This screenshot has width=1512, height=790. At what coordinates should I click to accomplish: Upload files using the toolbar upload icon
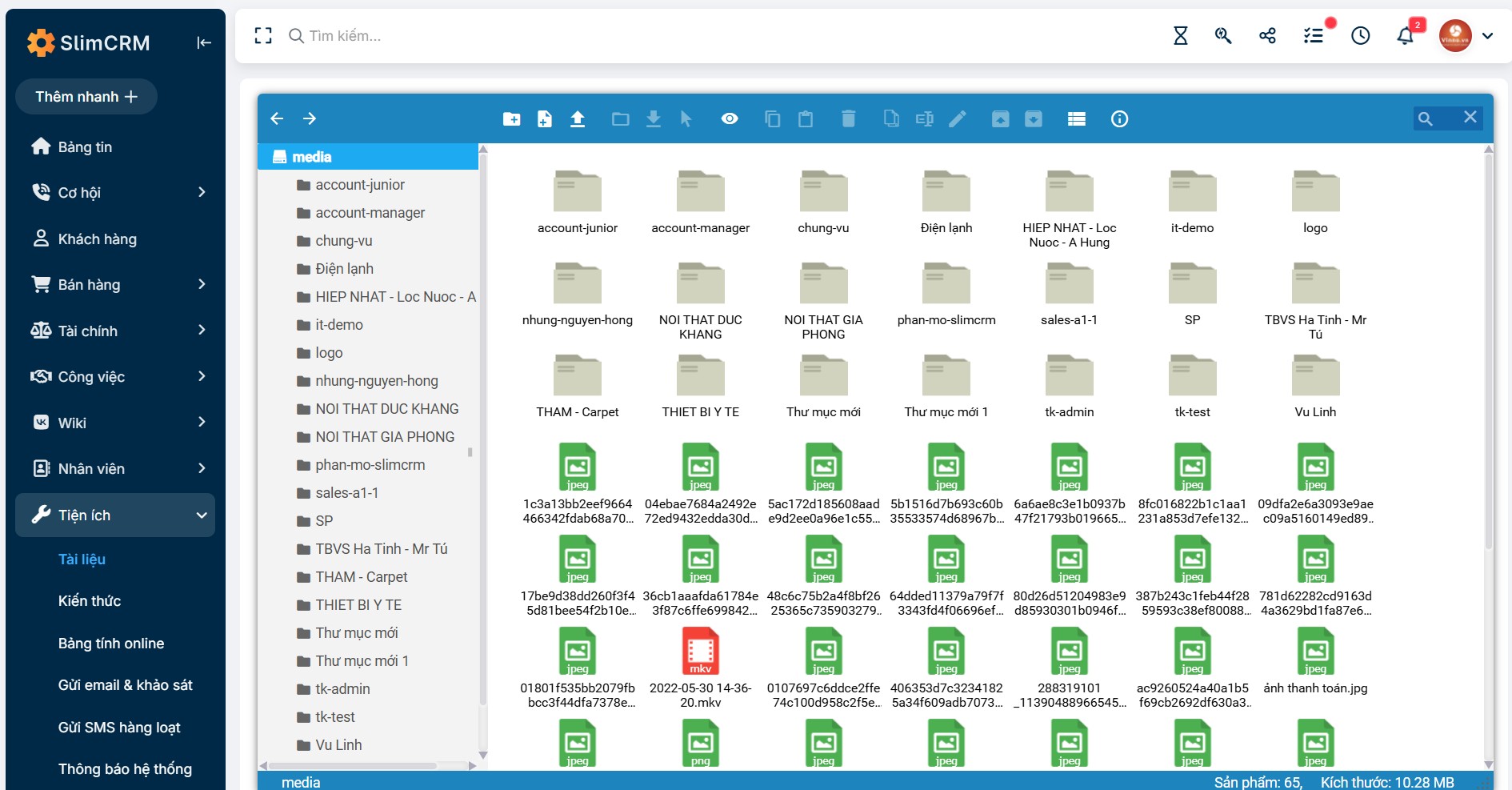pyautogui.click(x=578, y=119)
